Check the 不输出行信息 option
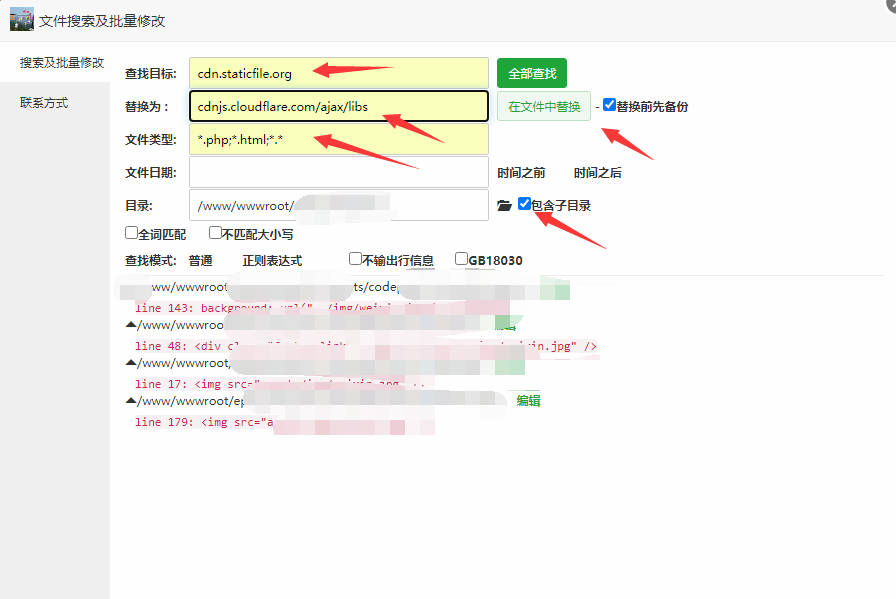 pos(355,259)
